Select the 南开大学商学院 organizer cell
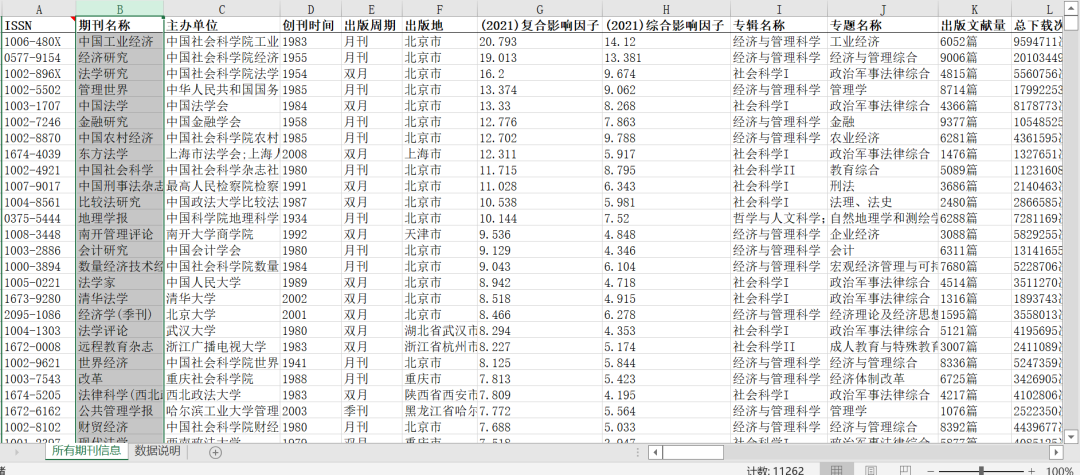Image resolution: width=1080 pixels, height=475 pixels. coord(222,235)
